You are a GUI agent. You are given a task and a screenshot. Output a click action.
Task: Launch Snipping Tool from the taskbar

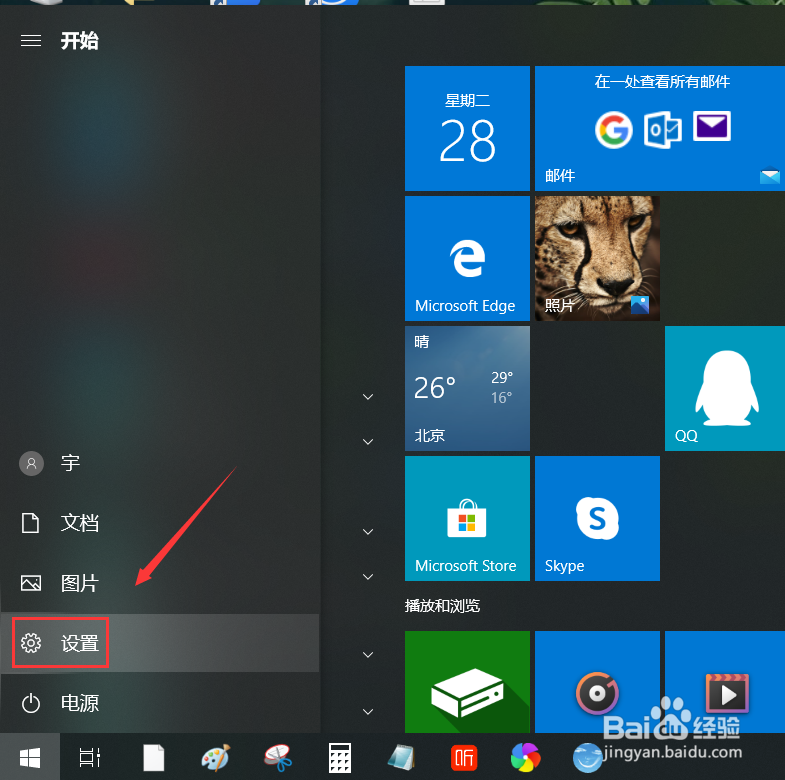[278, 757]
